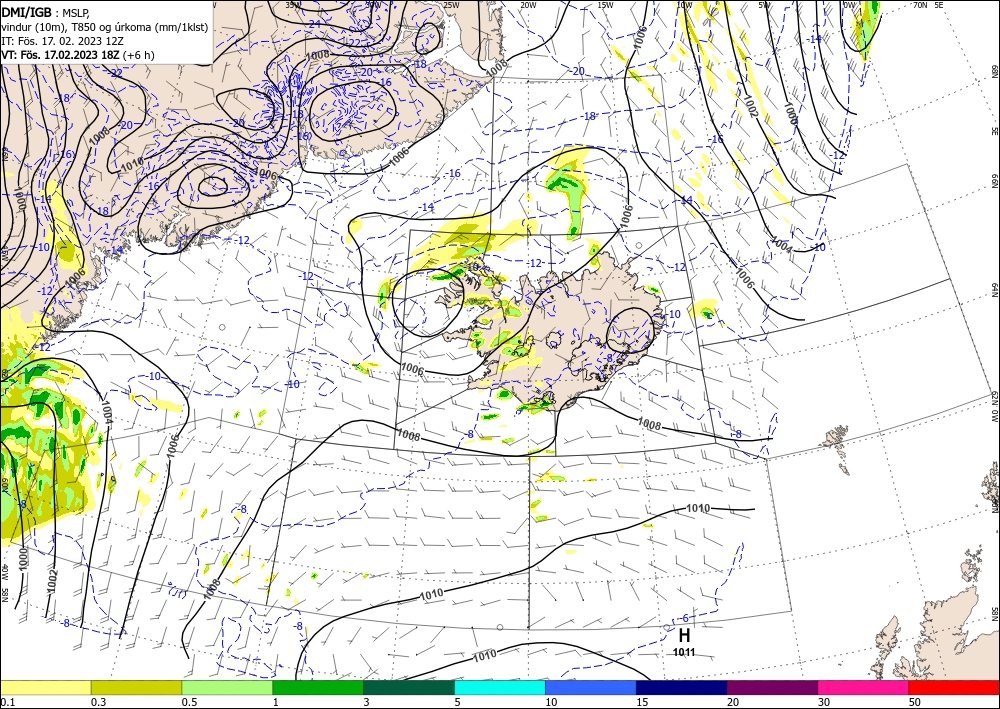Click the '20W' longitude label on the top edge
Viewport: 1000px width, 709px height.
tap(528, 5)
